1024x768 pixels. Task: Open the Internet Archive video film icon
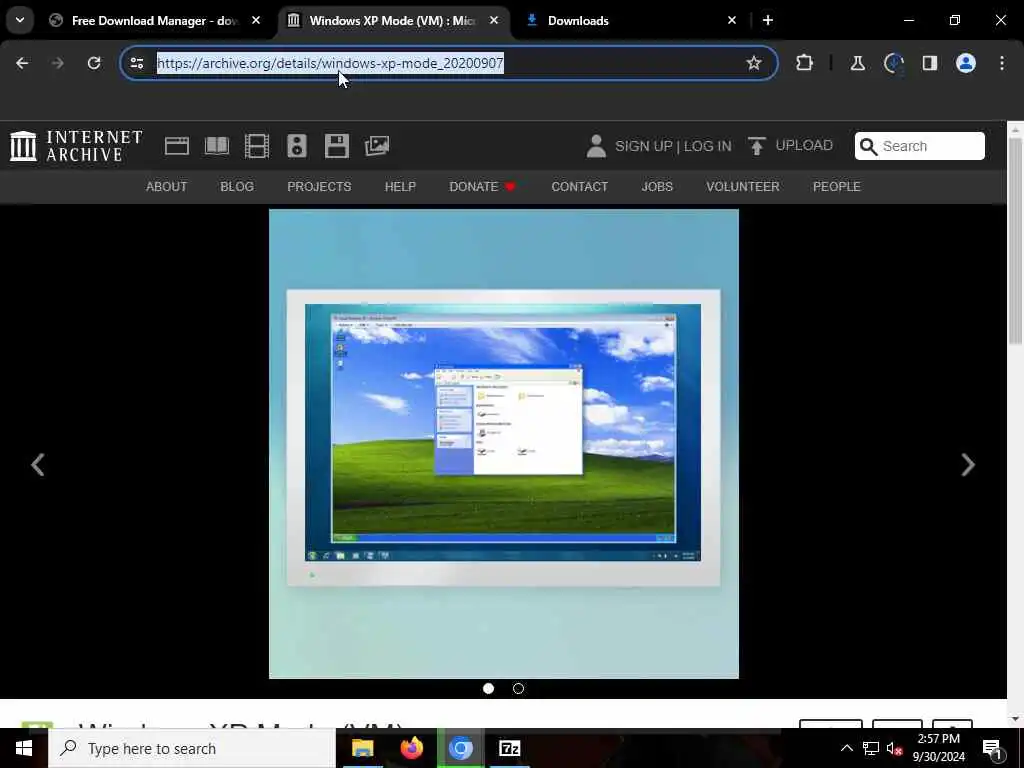pos(257,146)
